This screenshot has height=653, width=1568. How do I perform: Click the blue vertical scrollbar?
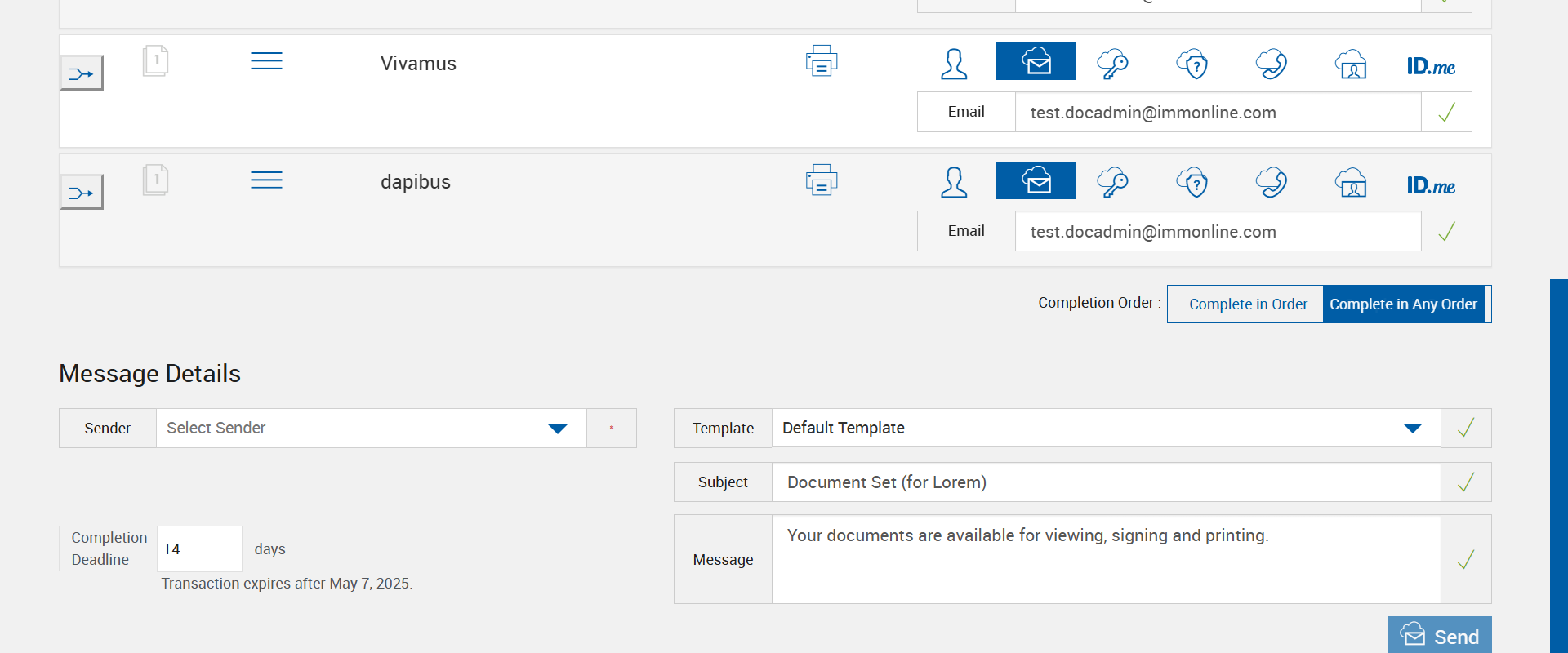click(x=1558, y=465)
